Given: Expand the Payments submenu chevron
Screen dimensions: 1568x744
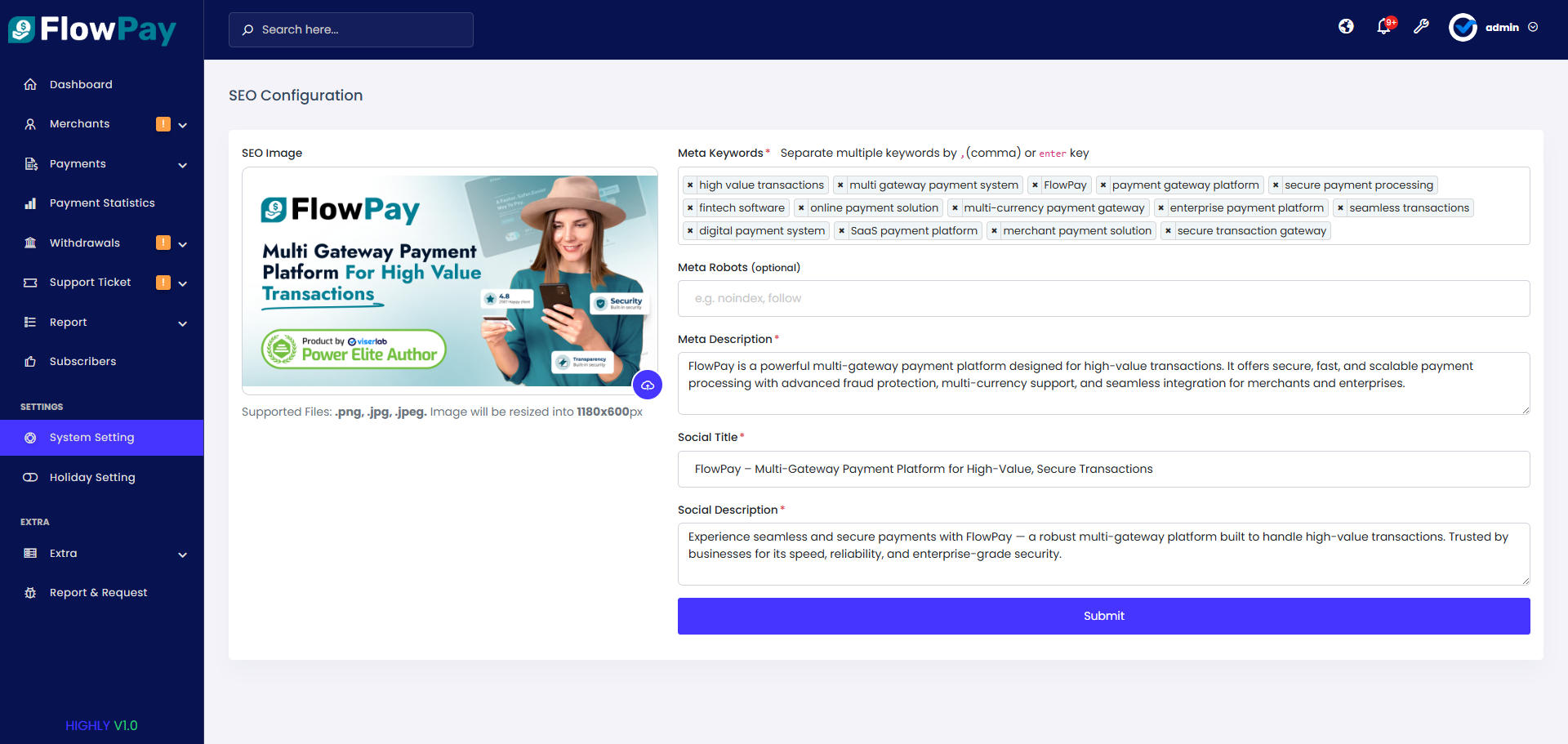Looking at the screenshot, I should 183,165.
